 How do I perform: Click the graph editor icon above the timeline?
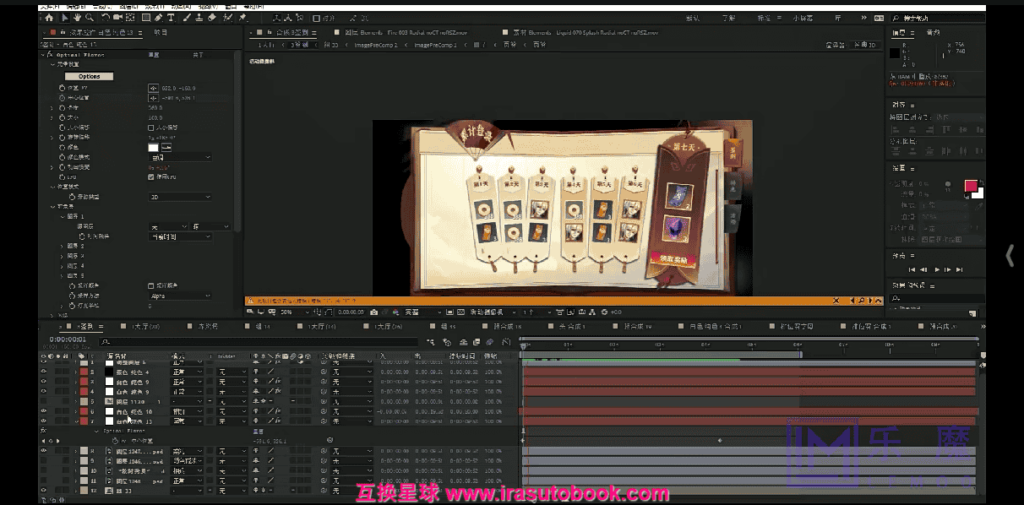(506, 342)
